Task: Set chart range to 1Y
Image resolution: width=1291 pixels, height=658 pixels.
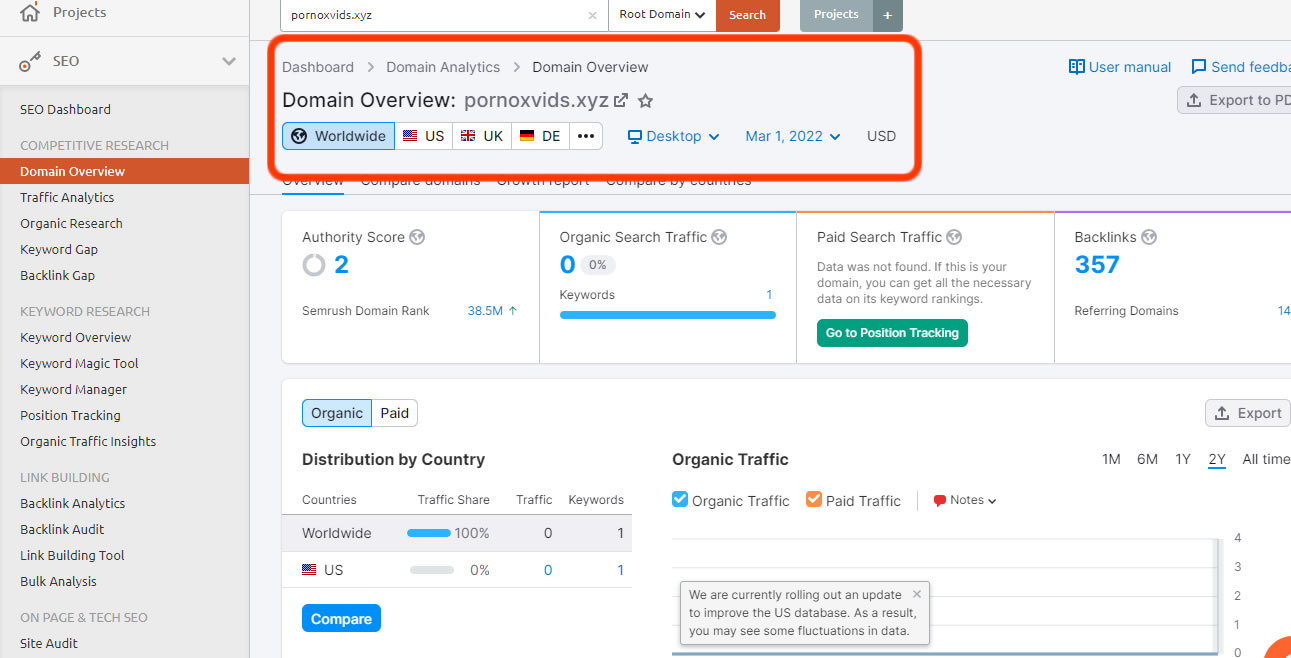Action: coord(1183,459)
